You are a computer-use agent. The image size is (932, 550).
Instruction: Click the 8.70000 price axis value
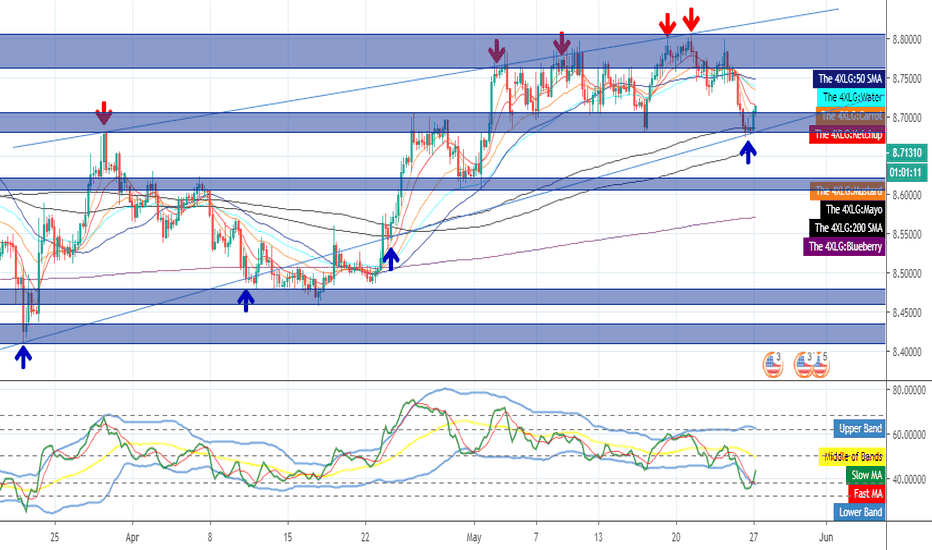pyautogui.click(x=906, y=118)
